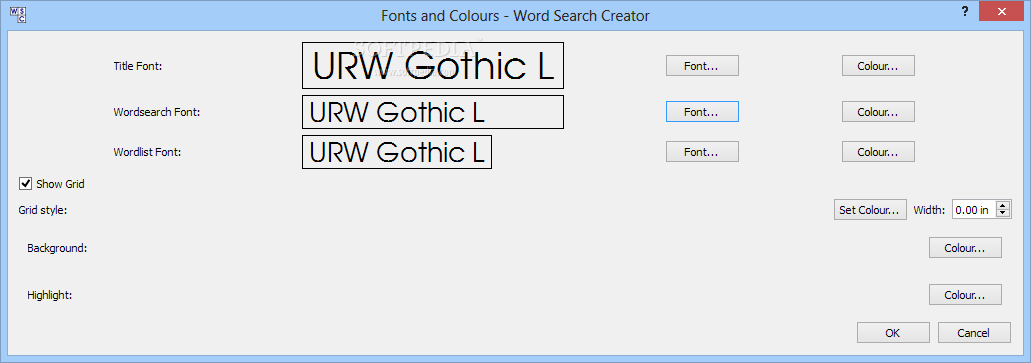Click the 'Highlight:' label
Image resolution: width=1031 pixels, height=363 pixels.
49,295
